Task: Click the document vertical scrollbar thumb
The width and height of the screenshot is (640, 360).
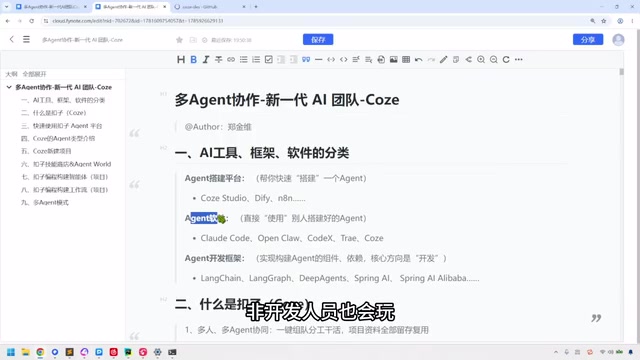Action: coord(622,72)
